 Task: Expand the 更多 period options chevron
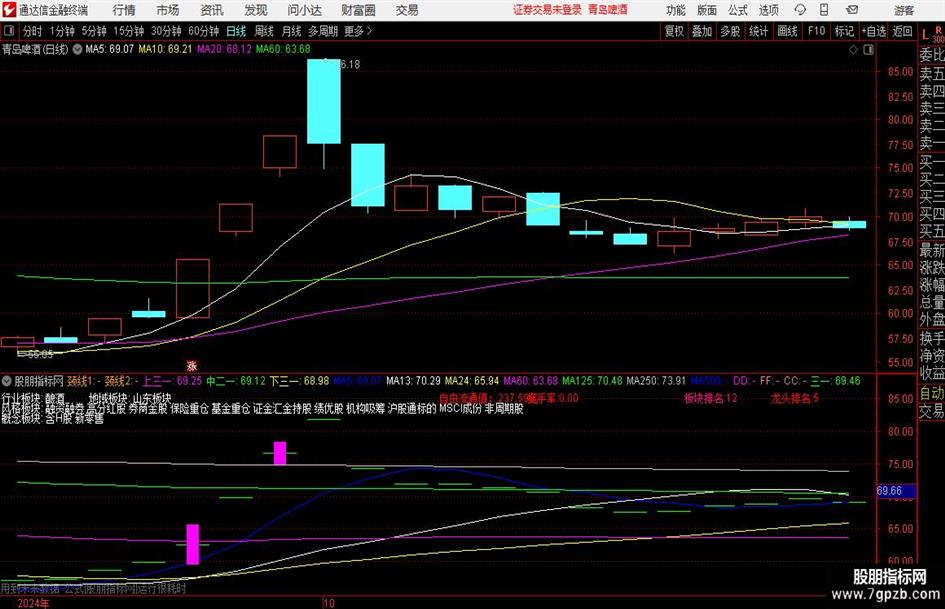pyautogui.click(x=369, y=31)
